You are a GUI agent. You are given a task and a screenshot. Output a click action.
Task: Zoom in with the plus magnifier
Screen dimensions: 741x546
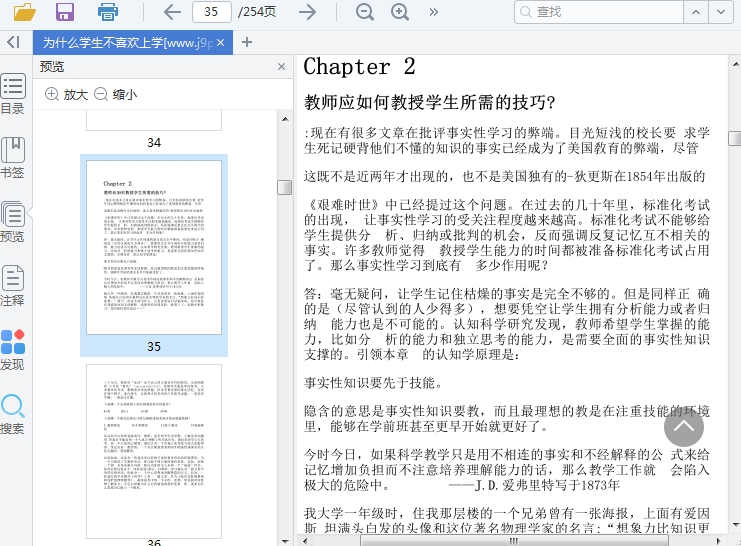[400, 12]
